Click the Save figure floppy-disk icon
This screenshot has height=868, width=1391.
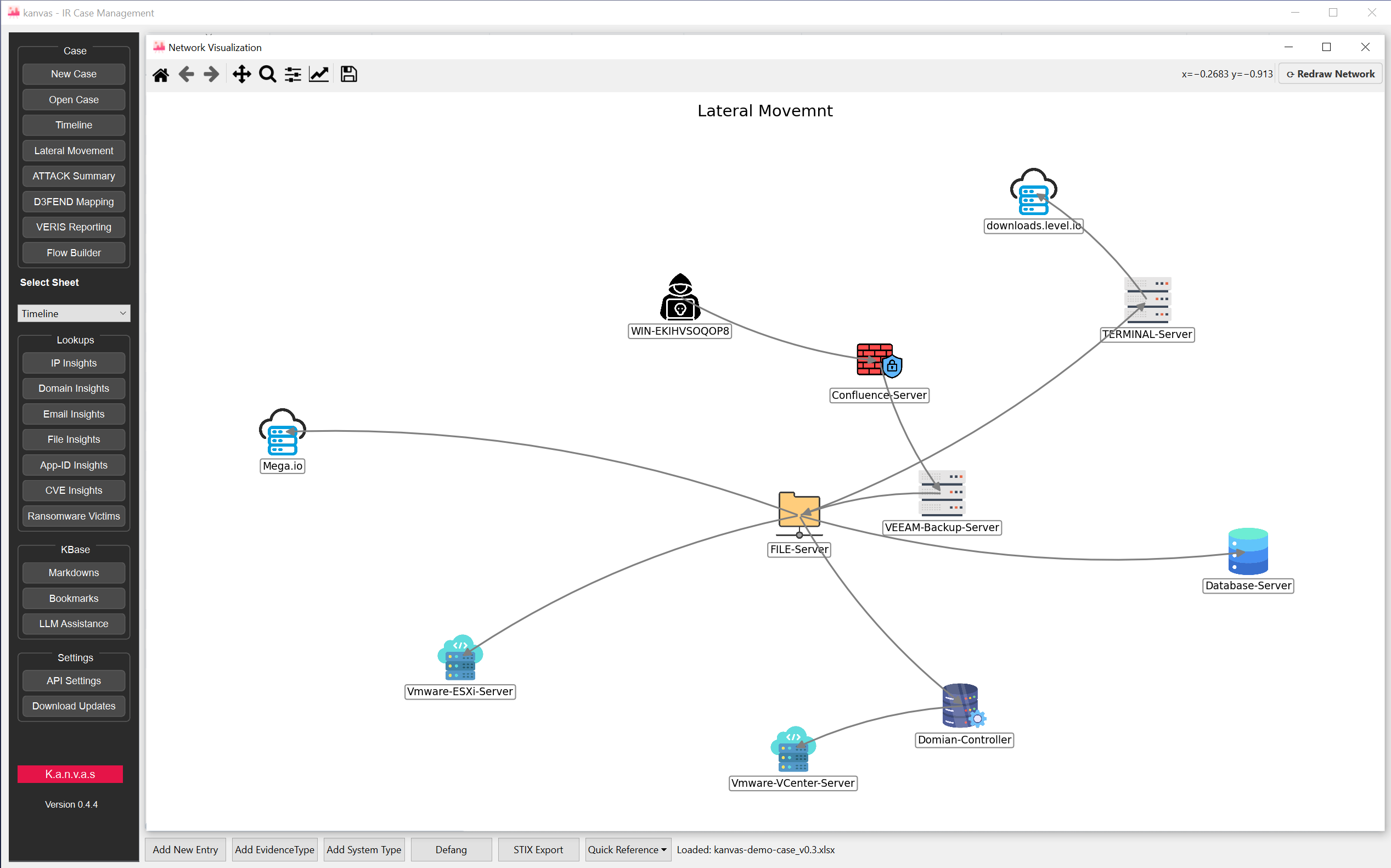point(348,75)
